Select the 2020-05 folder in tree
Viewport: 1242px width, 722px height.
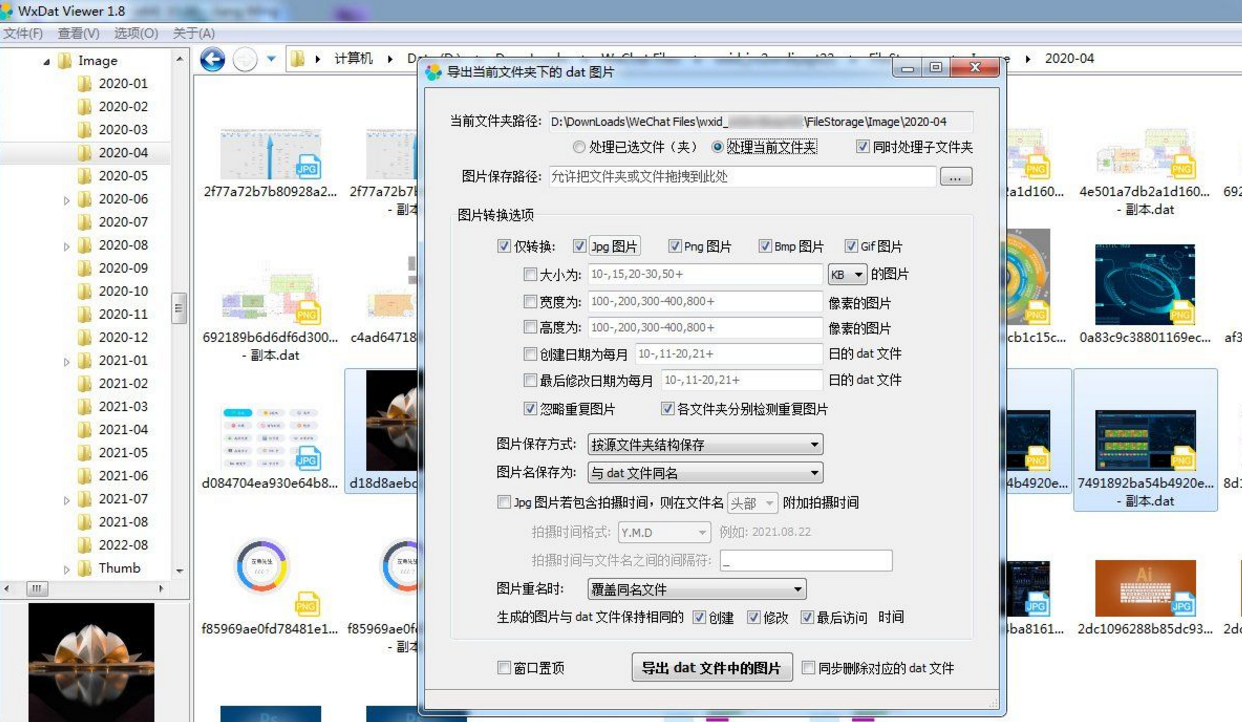click(x=123, y=176)
